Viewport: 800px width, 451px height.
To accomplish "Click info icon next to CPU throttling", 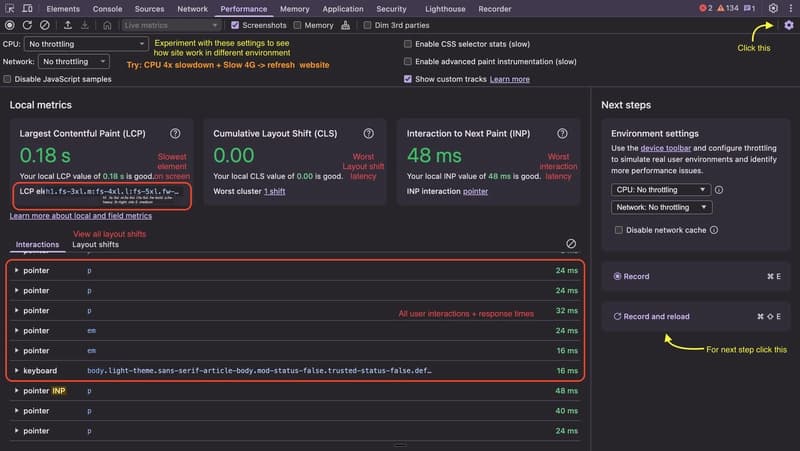I will [719, 190].
